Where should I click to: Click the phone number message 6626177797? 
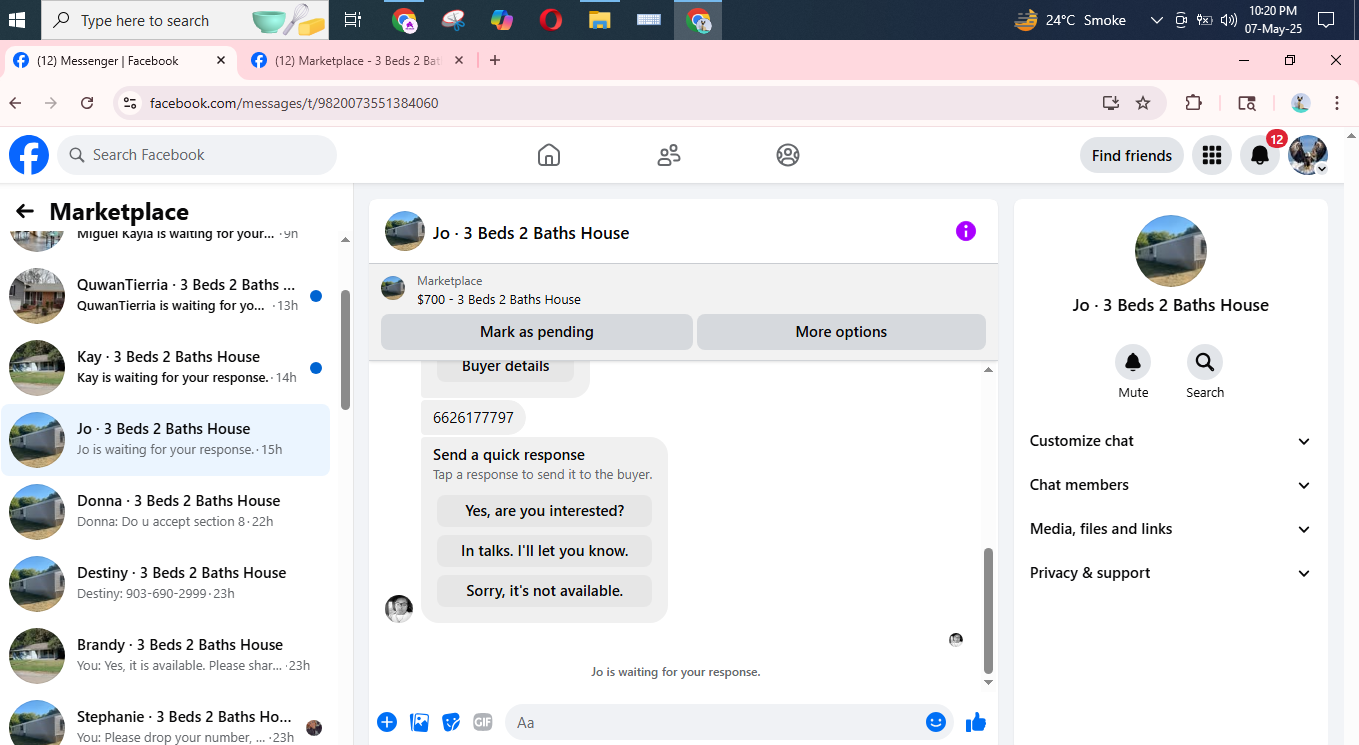473,417
